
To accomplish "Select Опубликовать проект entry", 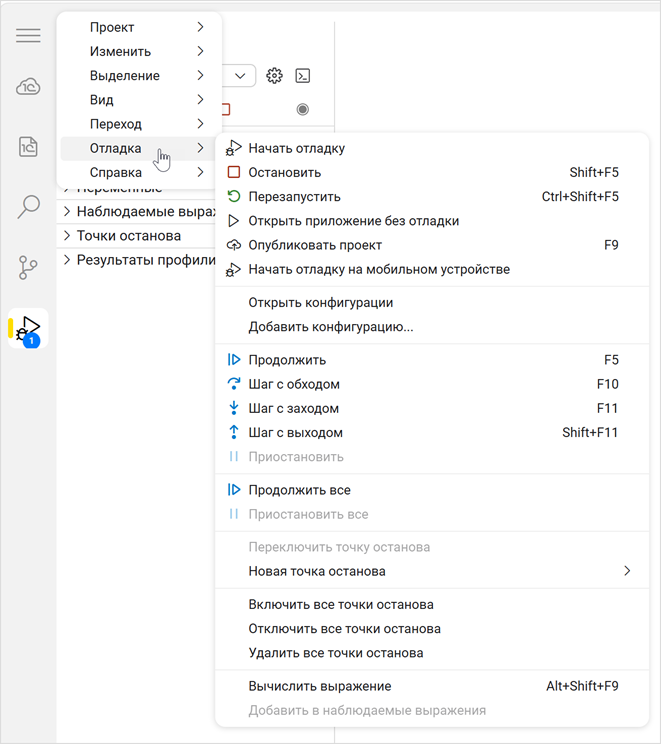I will pos(432,245).
